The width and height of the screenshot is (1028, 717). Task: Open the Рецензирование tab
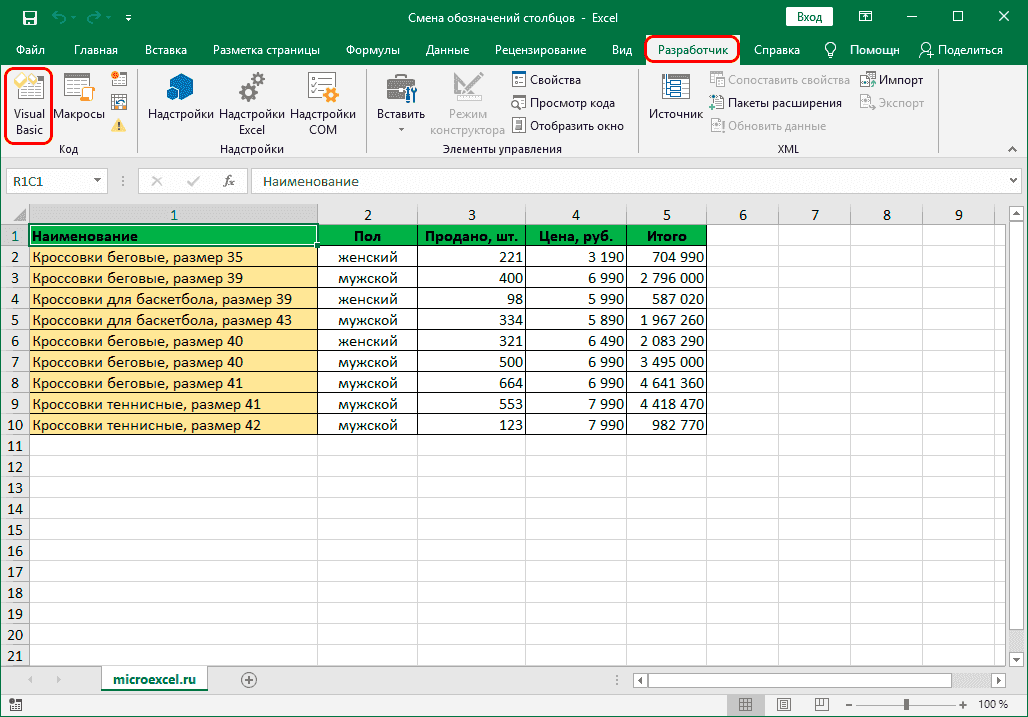coord(539,49)
